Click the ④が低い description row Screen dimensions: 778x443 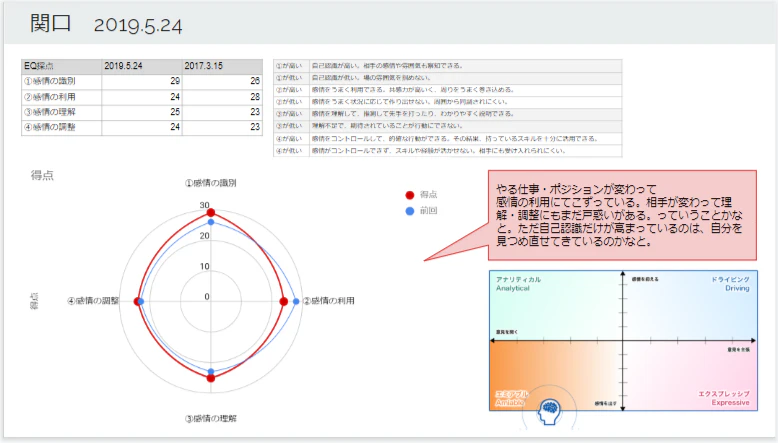coord(448,151)
